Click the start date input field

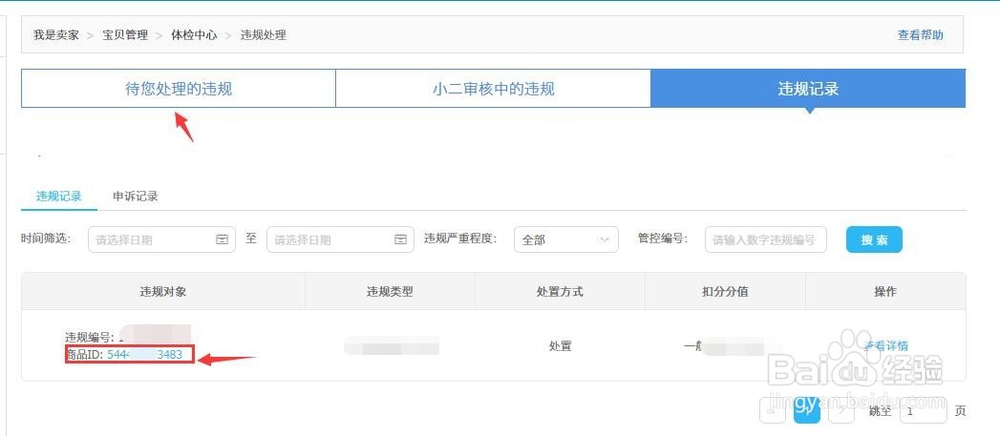point(161,240)
